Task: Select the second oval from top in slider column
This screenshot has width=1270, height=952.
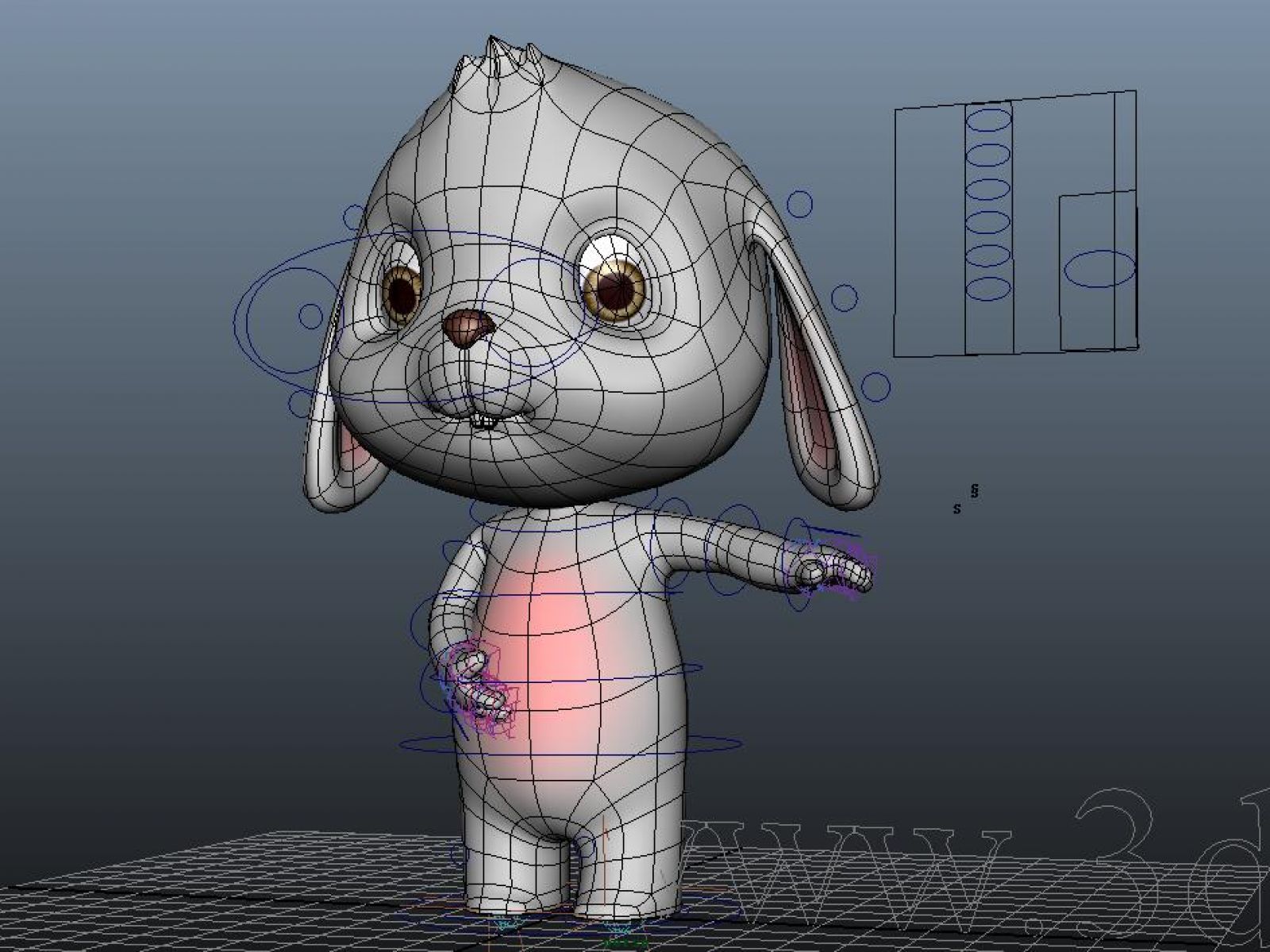Action: (988, 155)
